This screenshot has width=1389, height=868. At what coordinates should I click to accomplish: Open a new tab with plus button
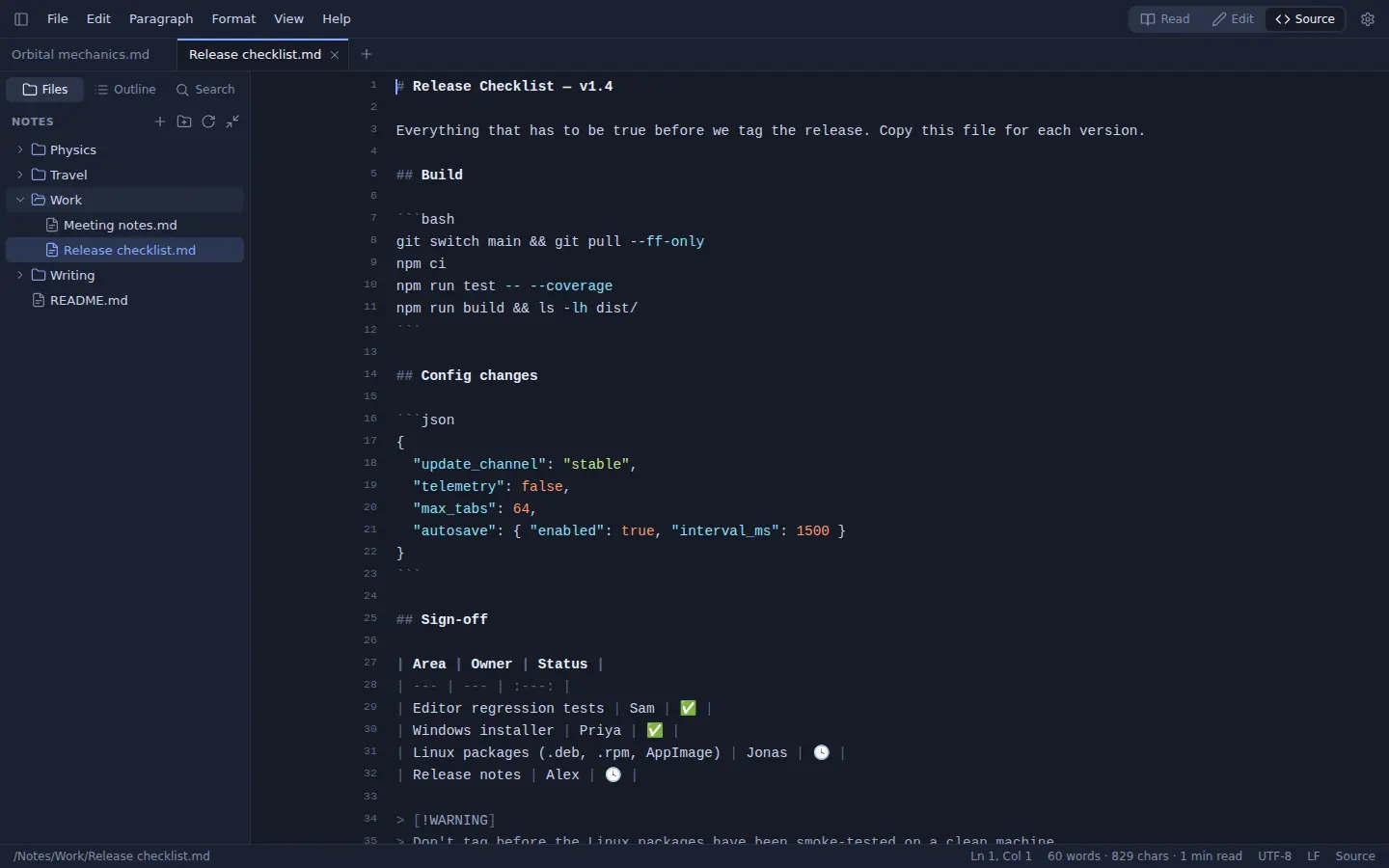click(x=366, y=54)
